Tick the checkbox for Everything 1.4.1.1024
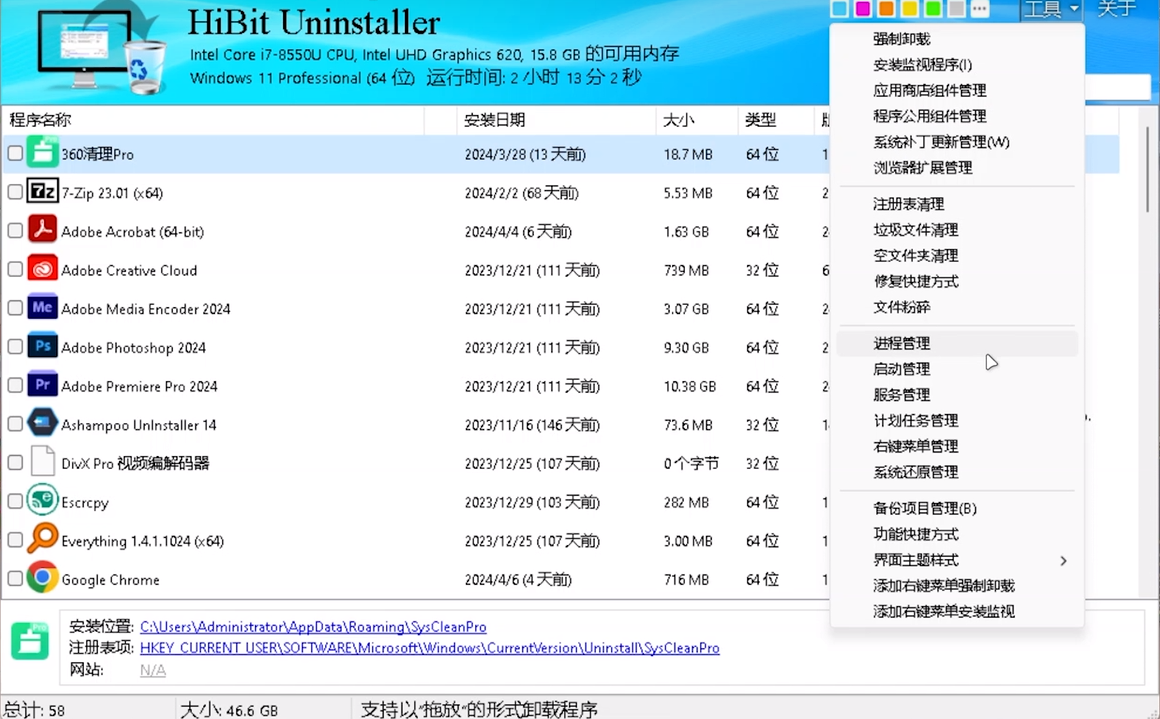 (15, 540)
